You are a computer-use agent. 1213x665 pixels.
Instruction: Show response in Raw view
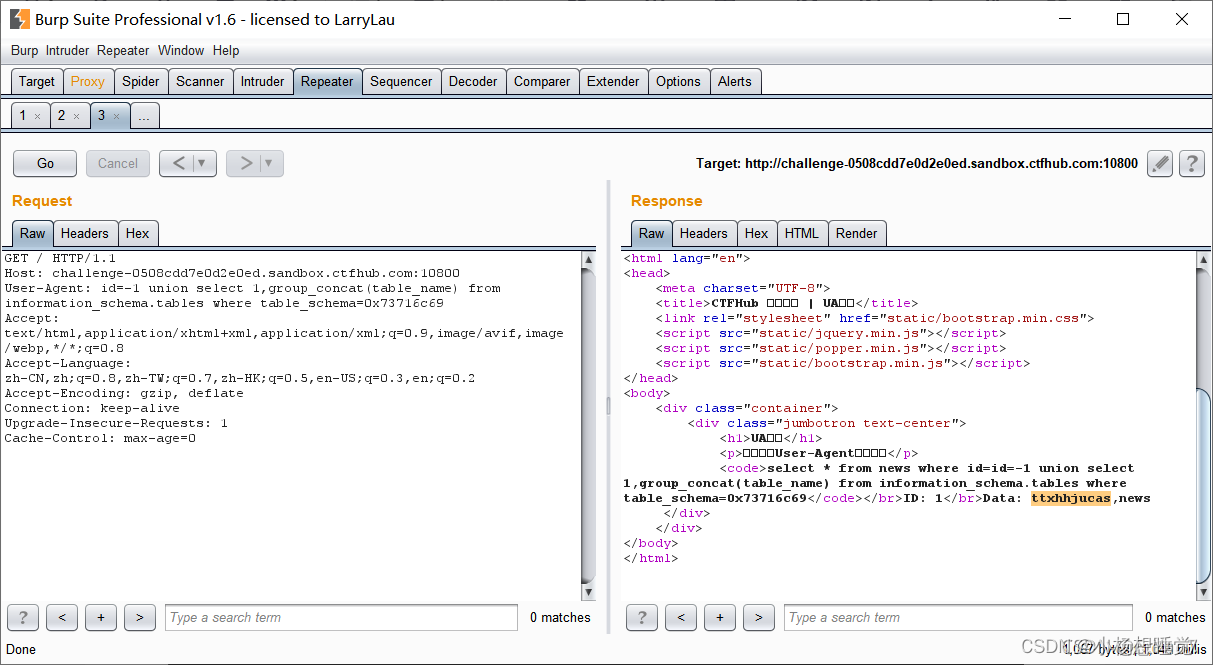coord(652,233)
